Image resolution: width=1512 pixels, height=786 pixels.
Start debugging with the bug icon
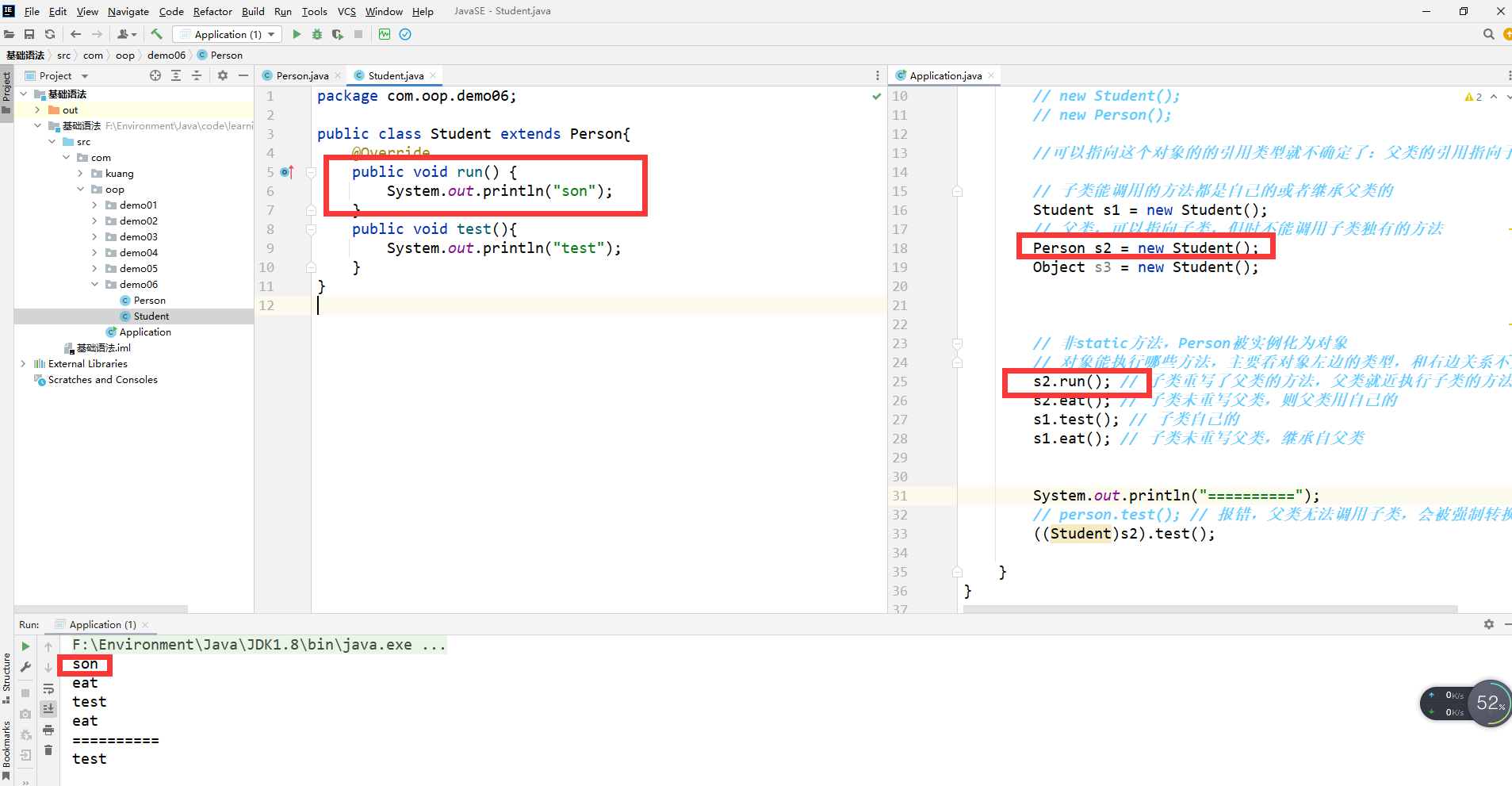(317, 34)
